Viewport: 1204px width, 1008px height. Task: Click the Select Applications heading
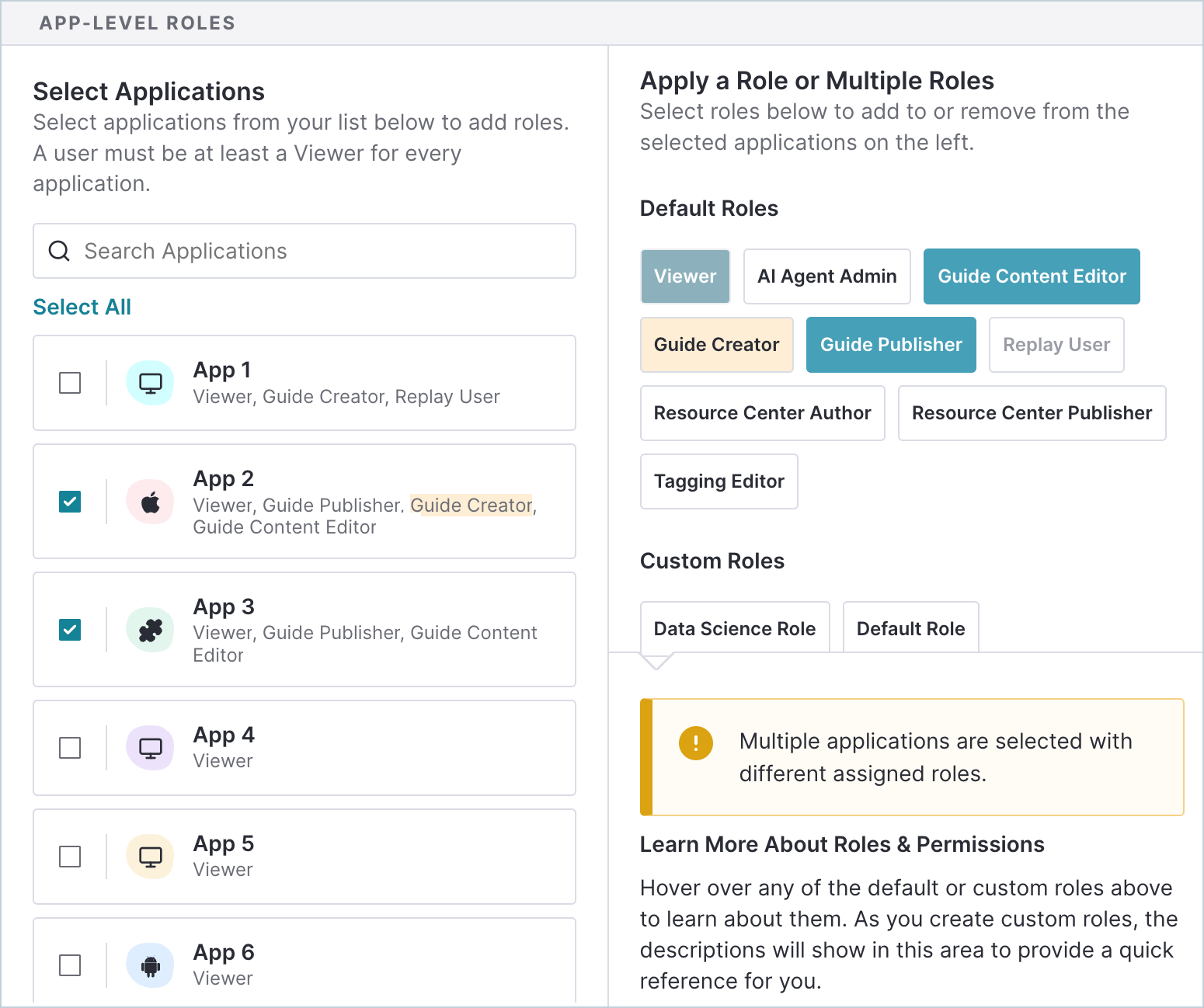click(149, 92)
